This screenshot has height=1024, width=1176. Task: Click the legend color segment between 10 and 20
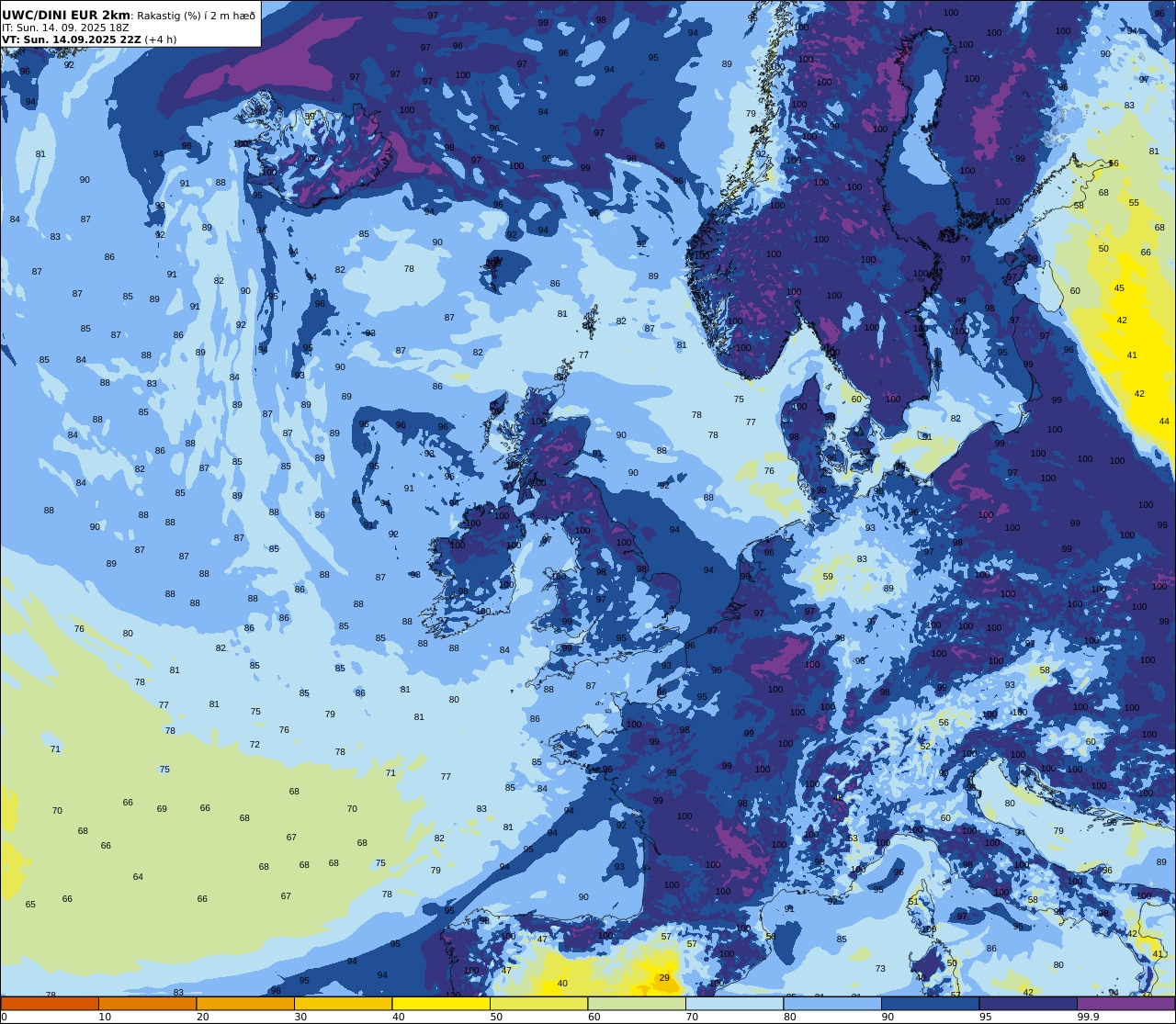pyautogui.click(x=147, y=1003)
